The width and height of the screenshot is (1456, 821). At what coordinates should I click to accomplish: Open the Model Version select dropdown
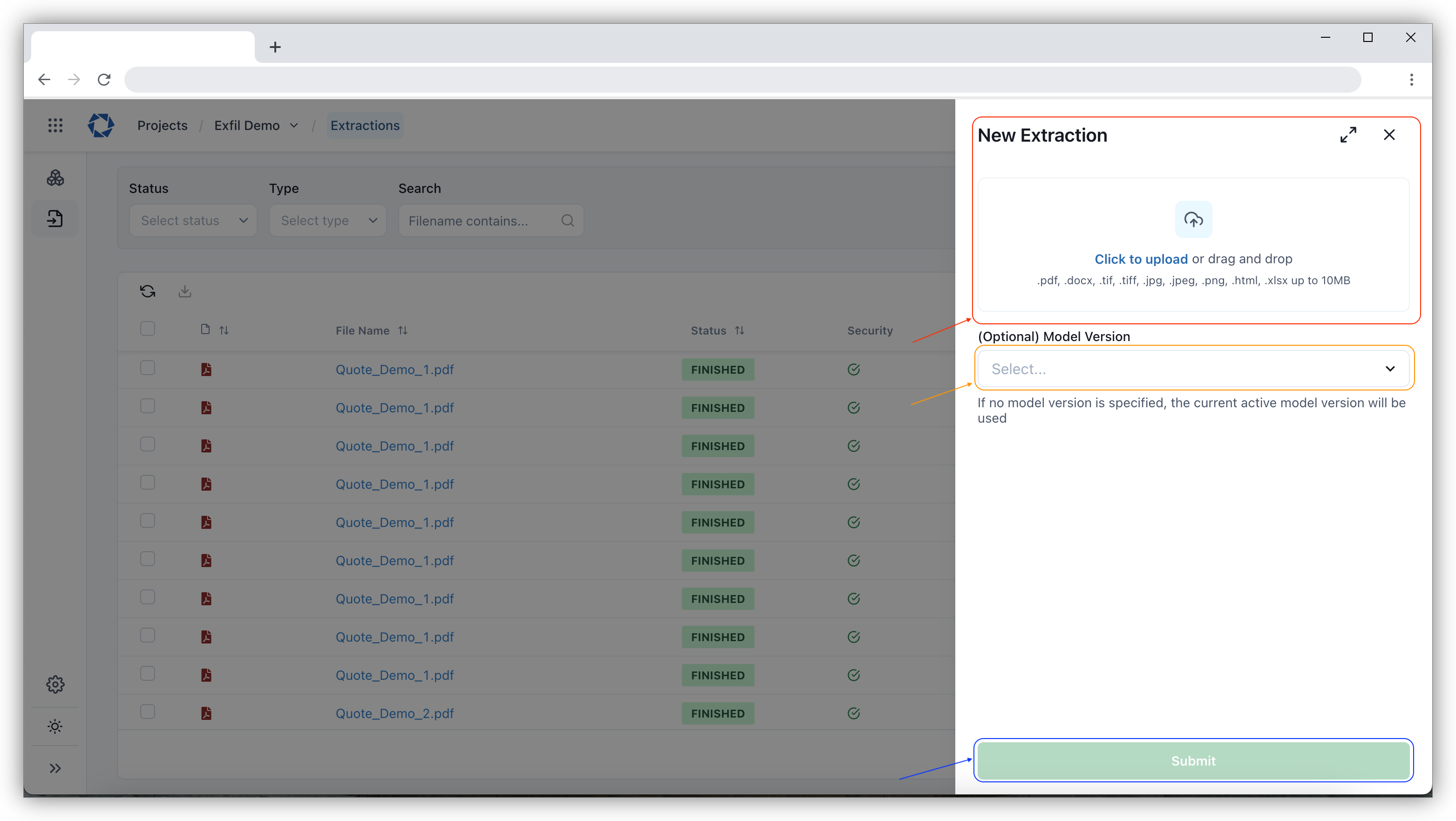click(1193, 369)
